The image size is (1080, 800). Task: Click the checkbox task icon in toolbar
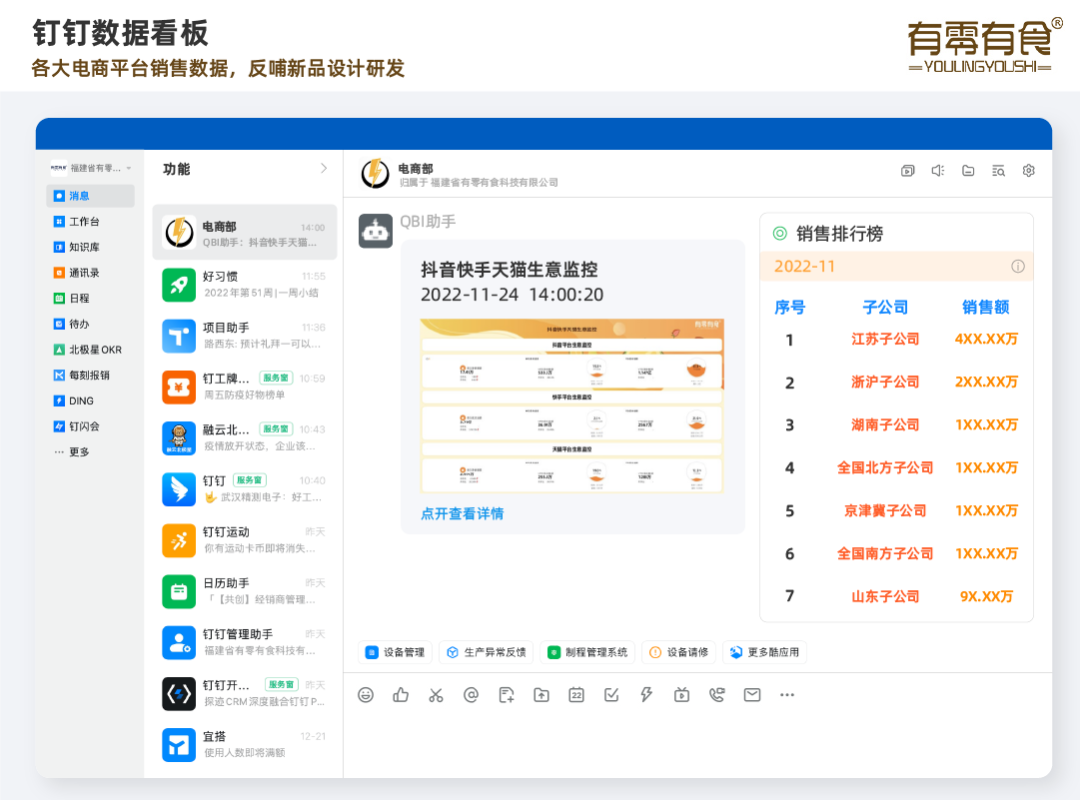(612, 695)
